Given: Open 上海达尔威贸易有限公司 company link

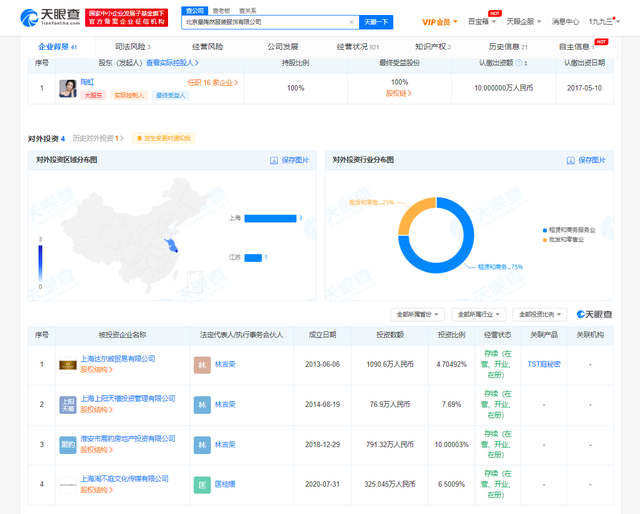Looking at the screenshot, I should coord(118,359).
